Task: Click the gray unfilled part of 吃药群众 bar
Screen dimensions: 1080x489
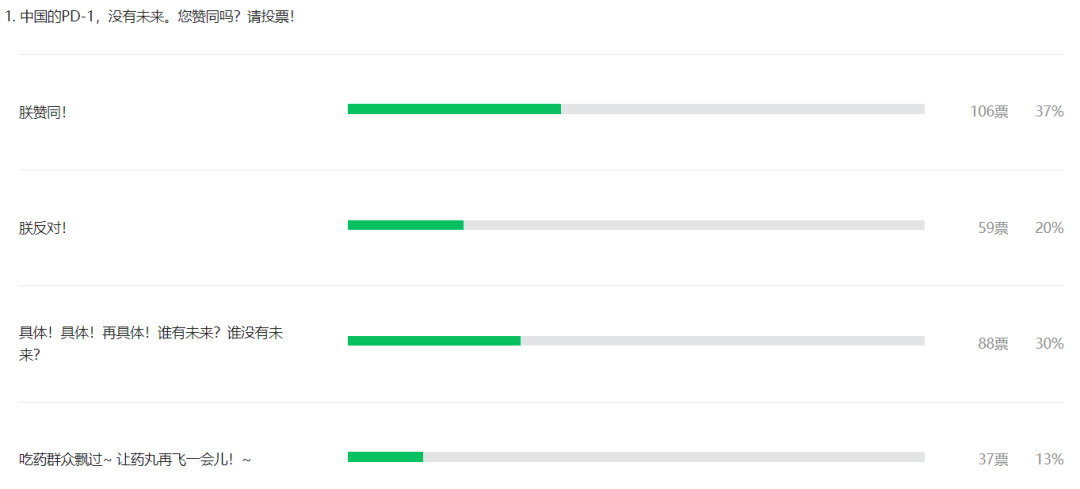Action: click(x=674, y=457)
